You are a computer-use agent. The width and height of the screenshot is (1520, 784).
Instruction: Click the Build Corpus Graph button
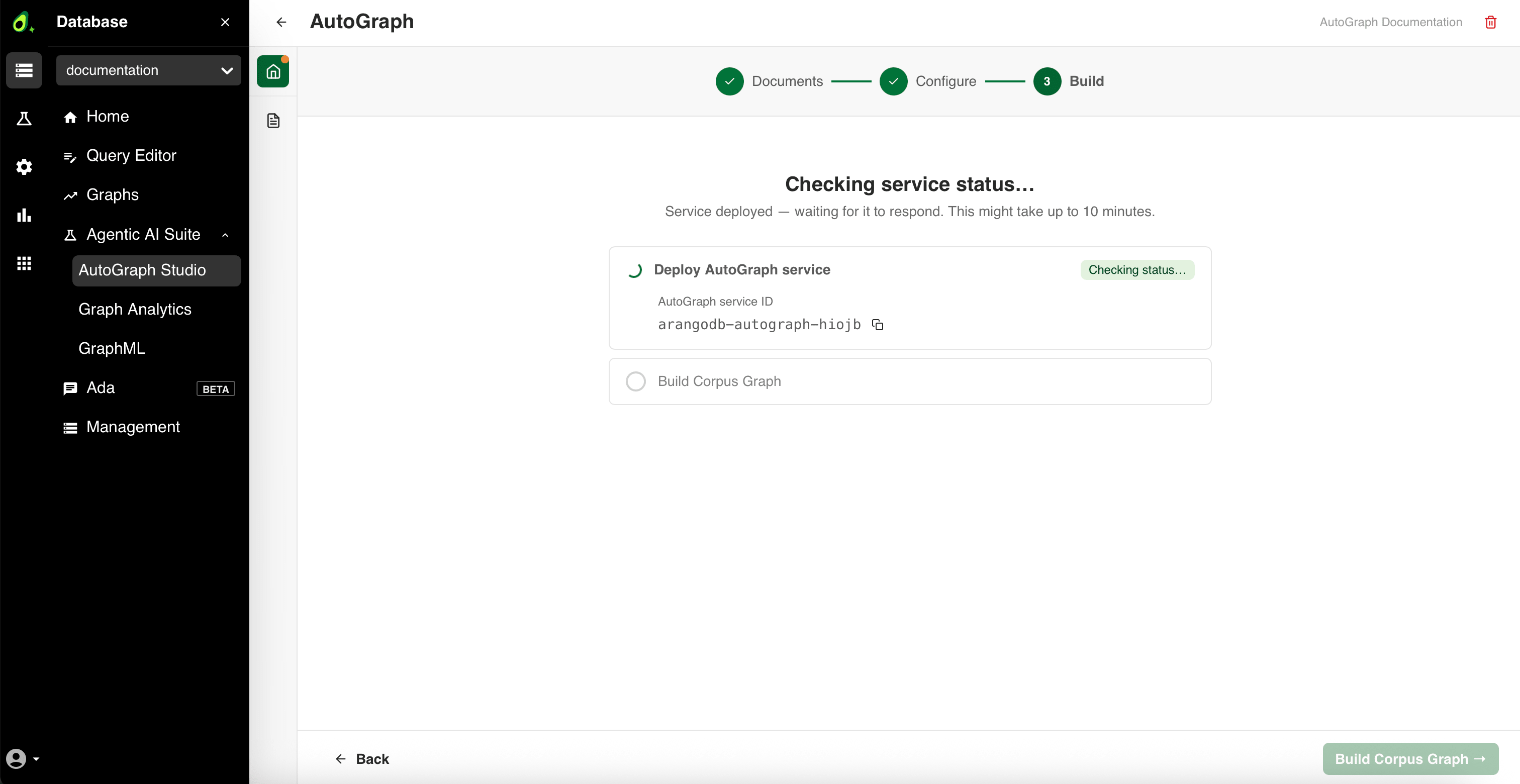coord(1410,759)
